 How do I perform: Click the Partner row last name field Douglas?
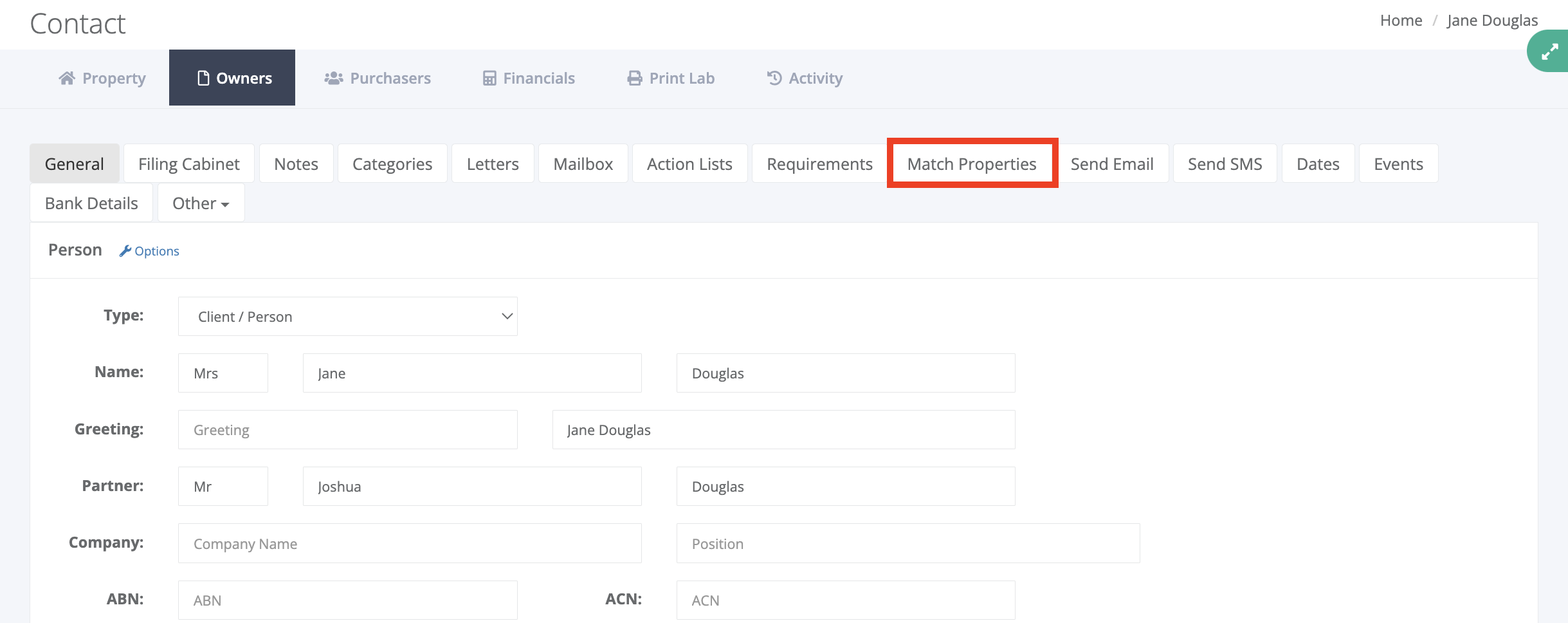pyautogui.click(x=846, y=486)
